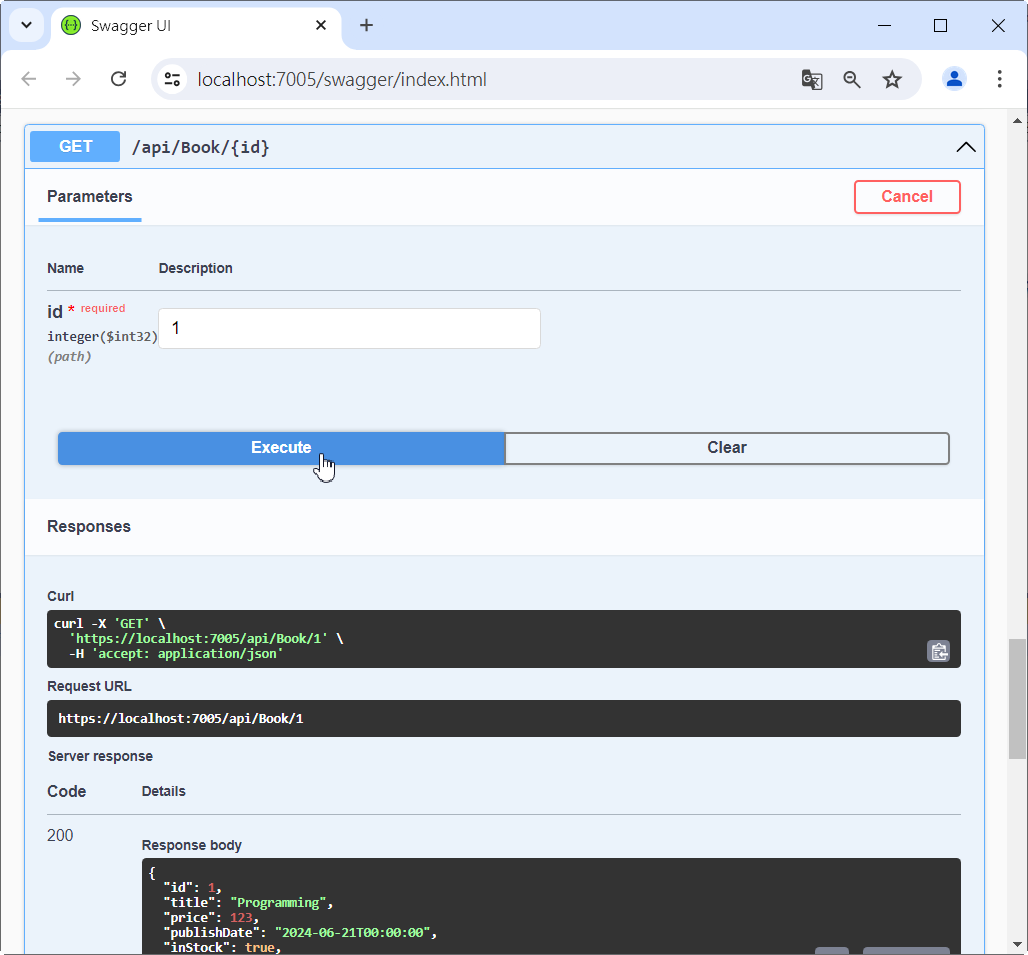Click the address bar URL

(x=342, y=80)
